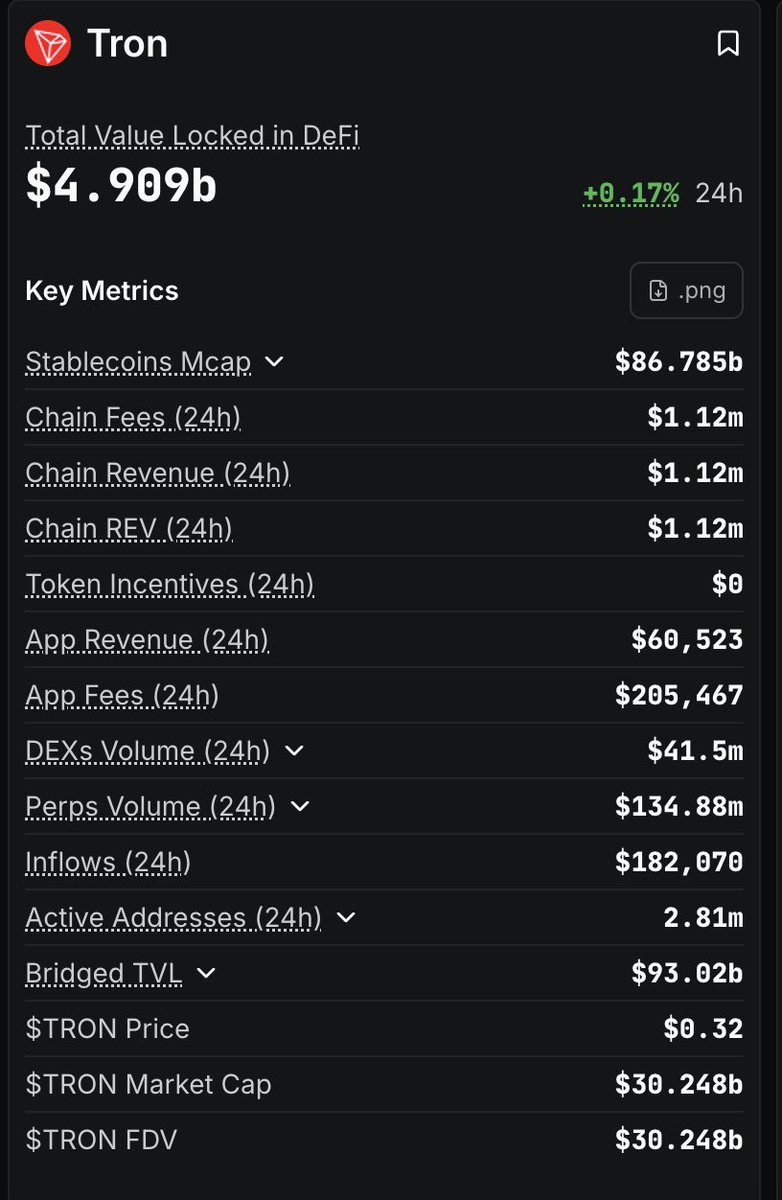
Task: Bookmark the Tron chain page
Action: point(728,44)
